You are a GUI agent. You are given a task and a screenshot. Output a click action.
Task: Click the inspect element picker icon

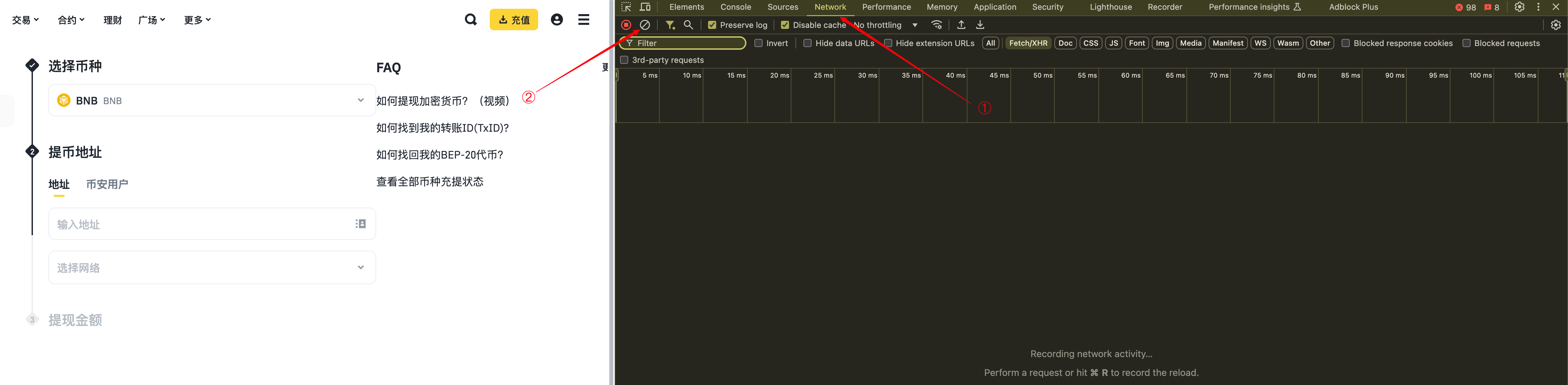click(x=626, y=7)
